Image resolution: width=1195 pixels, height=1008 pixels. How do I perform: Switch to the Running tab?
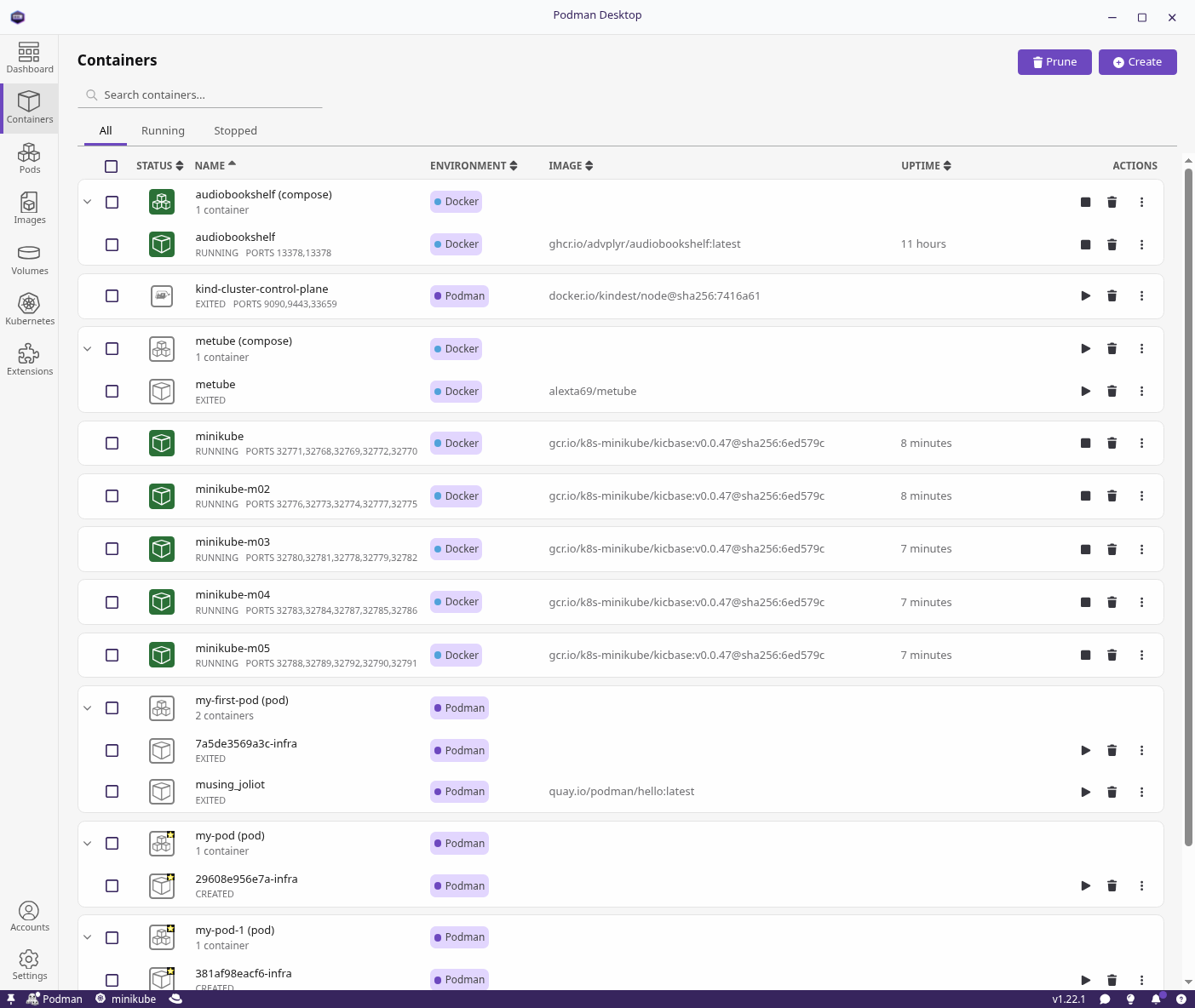(163, 131)
